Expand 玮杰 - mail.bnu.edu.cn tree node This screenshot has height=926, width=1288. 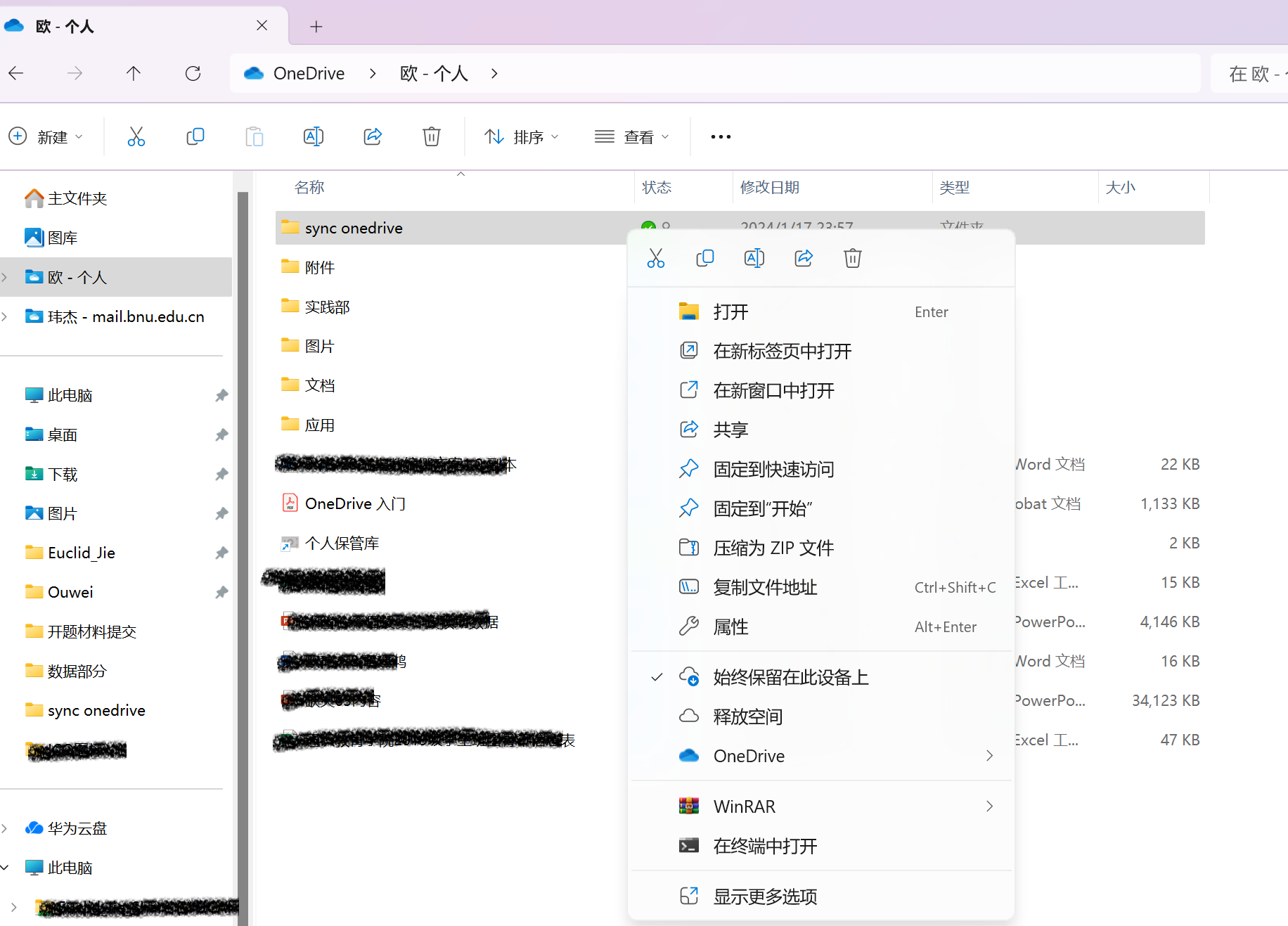tap(6, 316)
